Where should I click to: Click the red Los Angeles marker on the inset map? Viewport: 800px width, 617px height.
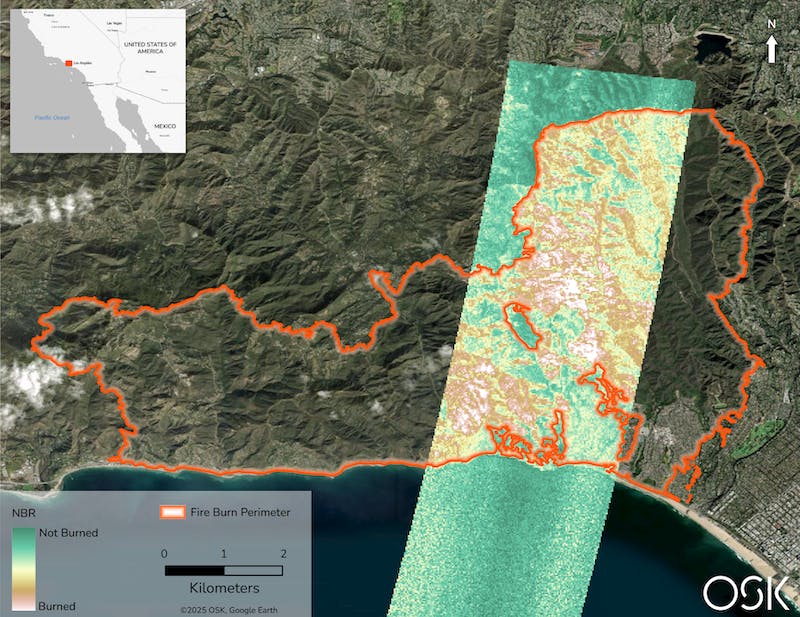coord(68,63)
